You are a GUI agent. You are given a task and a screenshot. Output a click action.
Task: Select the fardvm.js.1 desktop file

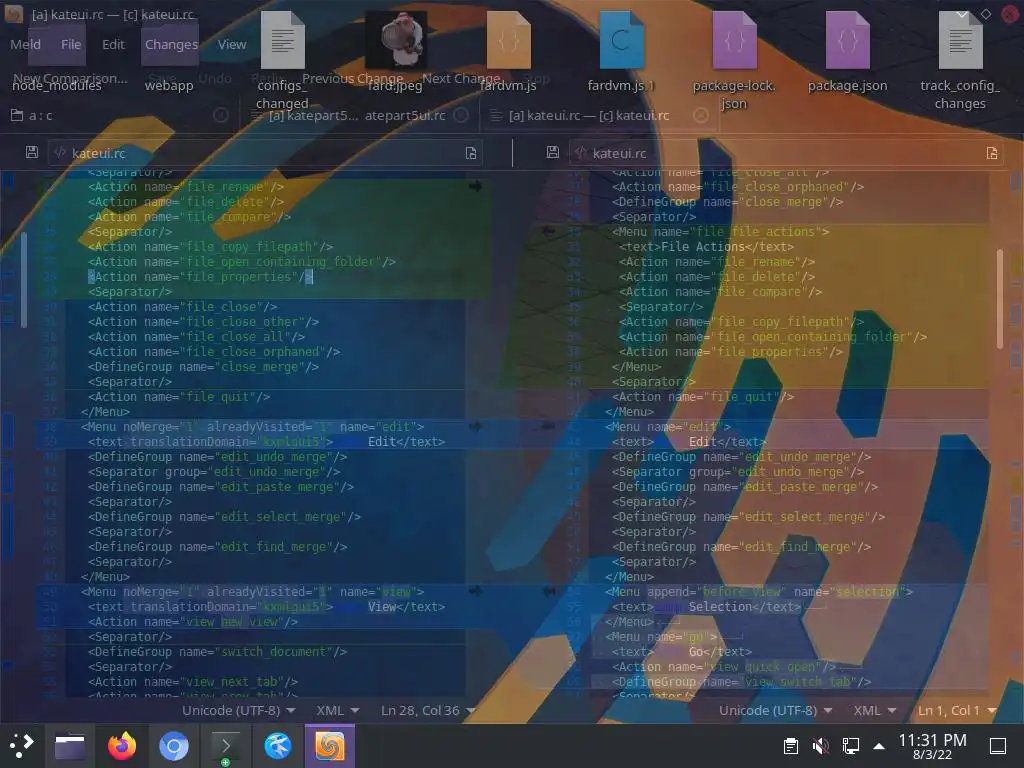click(x=621, y=53)
